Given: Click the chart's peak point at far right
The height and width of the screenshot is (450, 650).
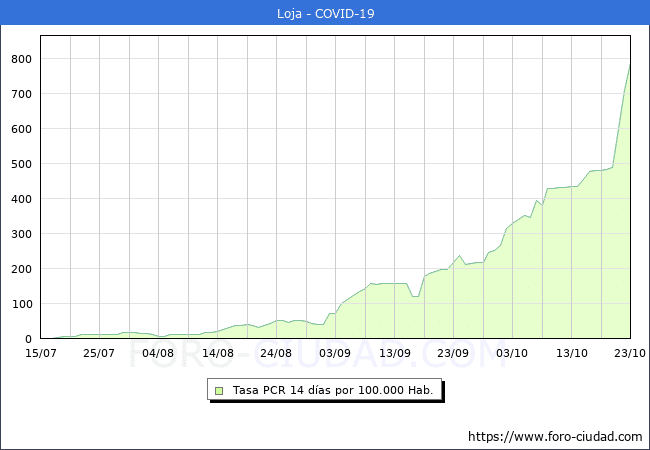Looking at the screenshot, I should tap(629, 65).
